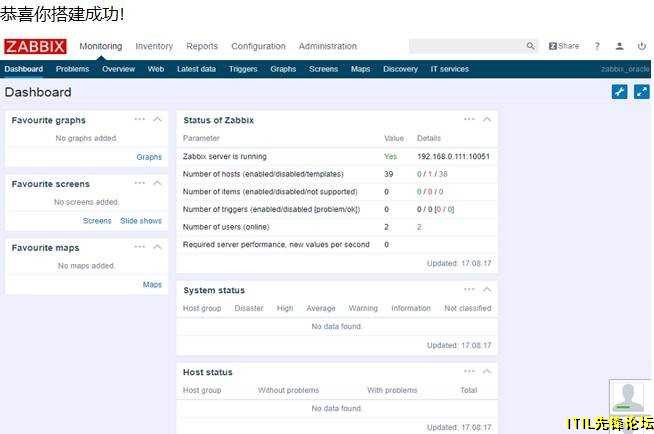
Task: Click the 192.168.0.111:10051 server address
Action: (x=453, y=157)
